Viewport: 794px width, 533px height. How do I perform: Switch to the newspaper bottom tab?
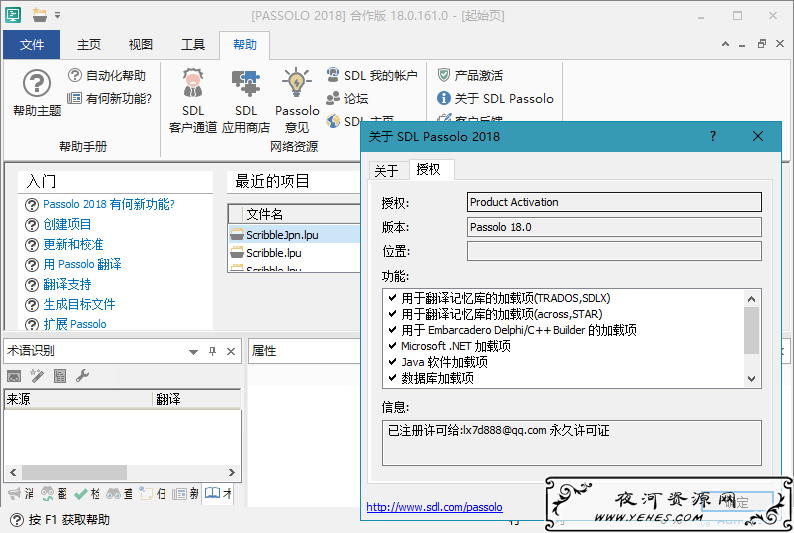(x=185, y=493)
